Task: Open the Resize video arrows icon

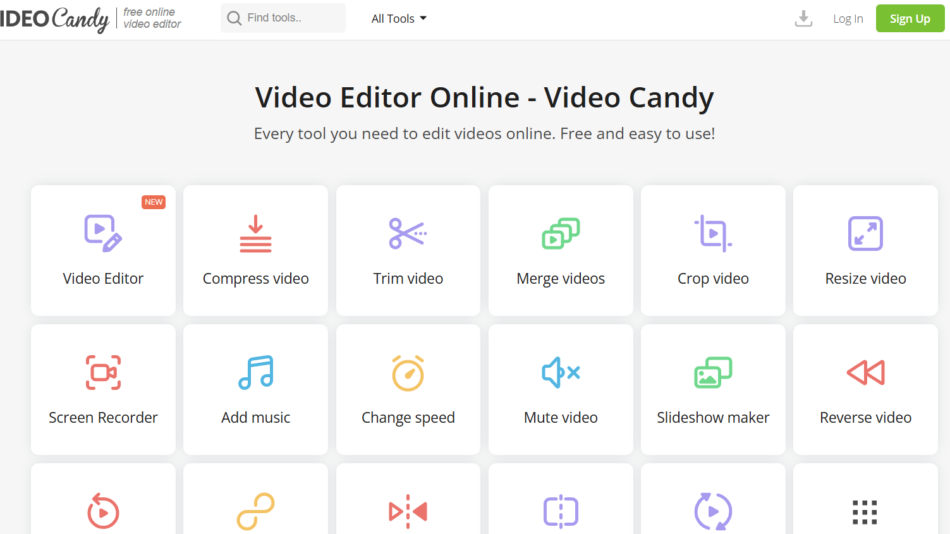Action: tap(865, 233)
